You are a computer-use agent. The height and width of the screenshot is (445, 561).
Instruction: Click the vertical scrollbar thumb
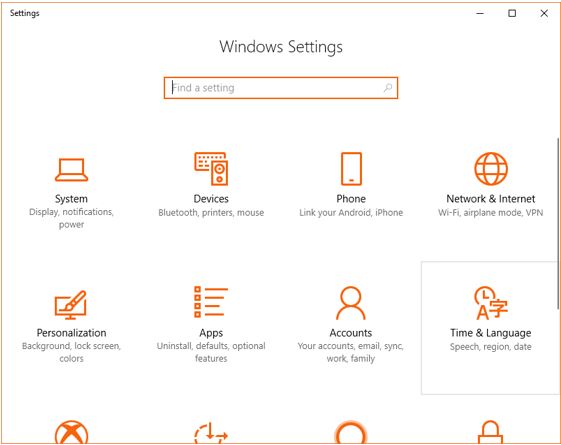558,223
